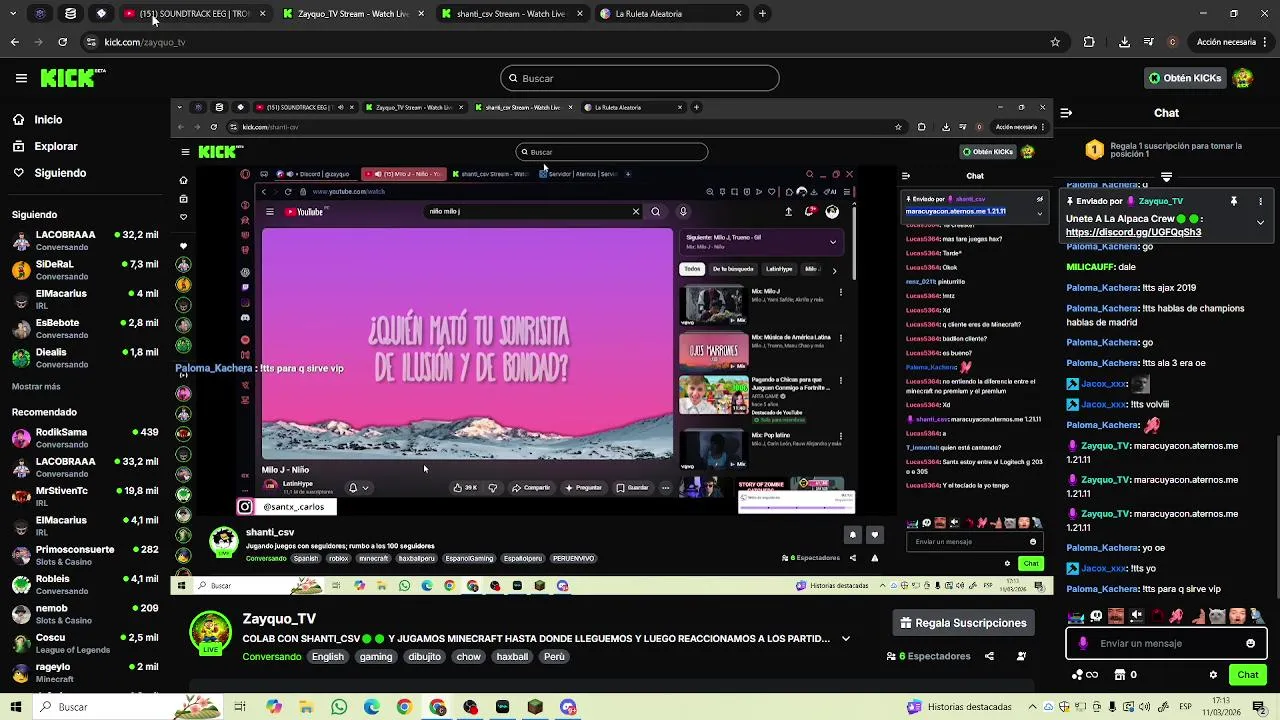1280x720 pixels.
Task: Click Mostrar más under followed channels
Action: (x=36, y=386)
